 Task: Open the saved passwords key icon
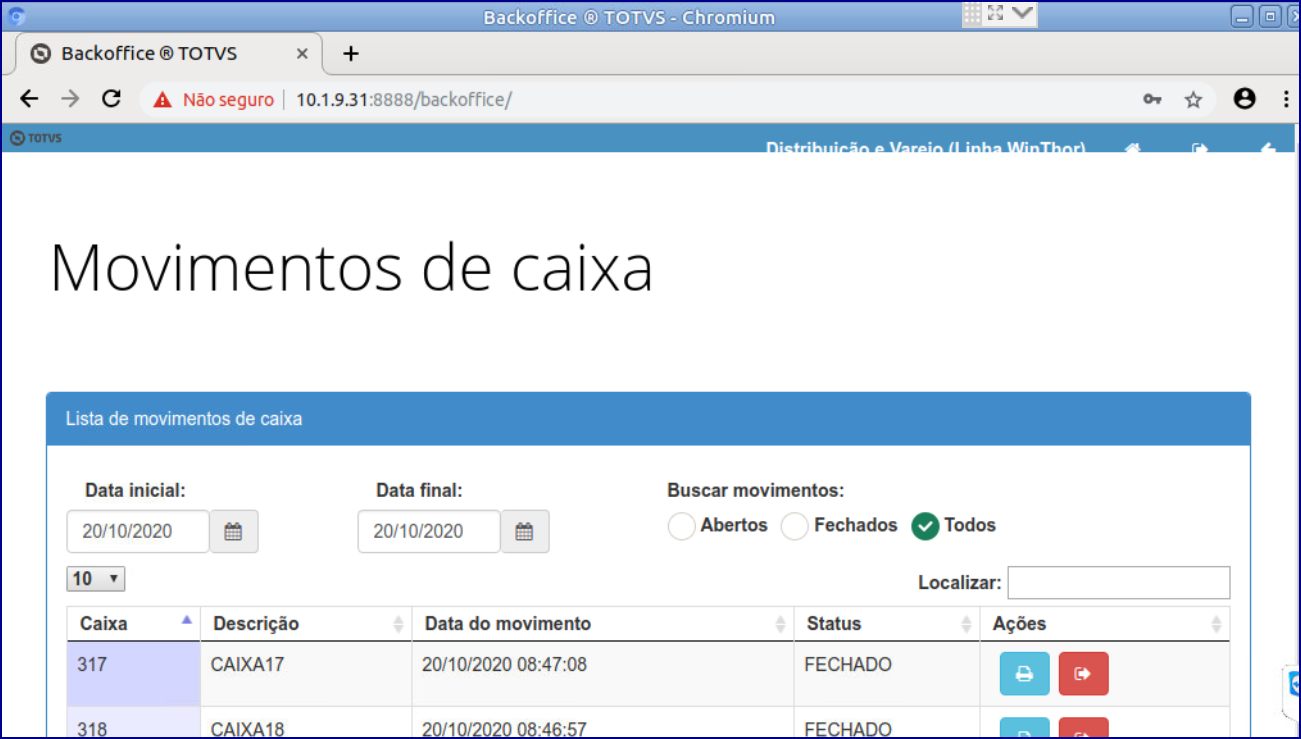click(x=1152, y=99)
